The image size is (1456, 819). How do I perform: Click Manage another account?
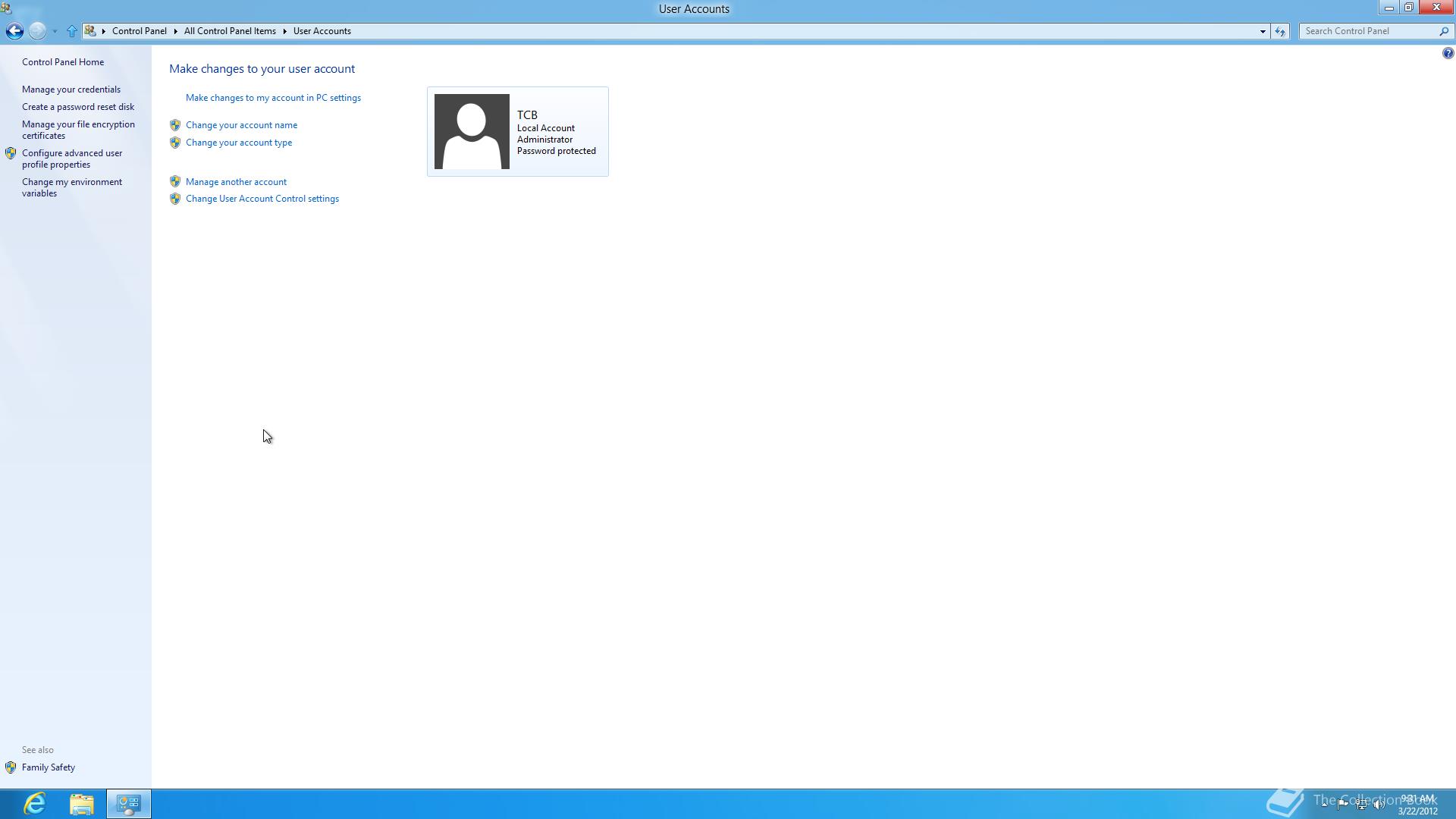coord(236,182)
